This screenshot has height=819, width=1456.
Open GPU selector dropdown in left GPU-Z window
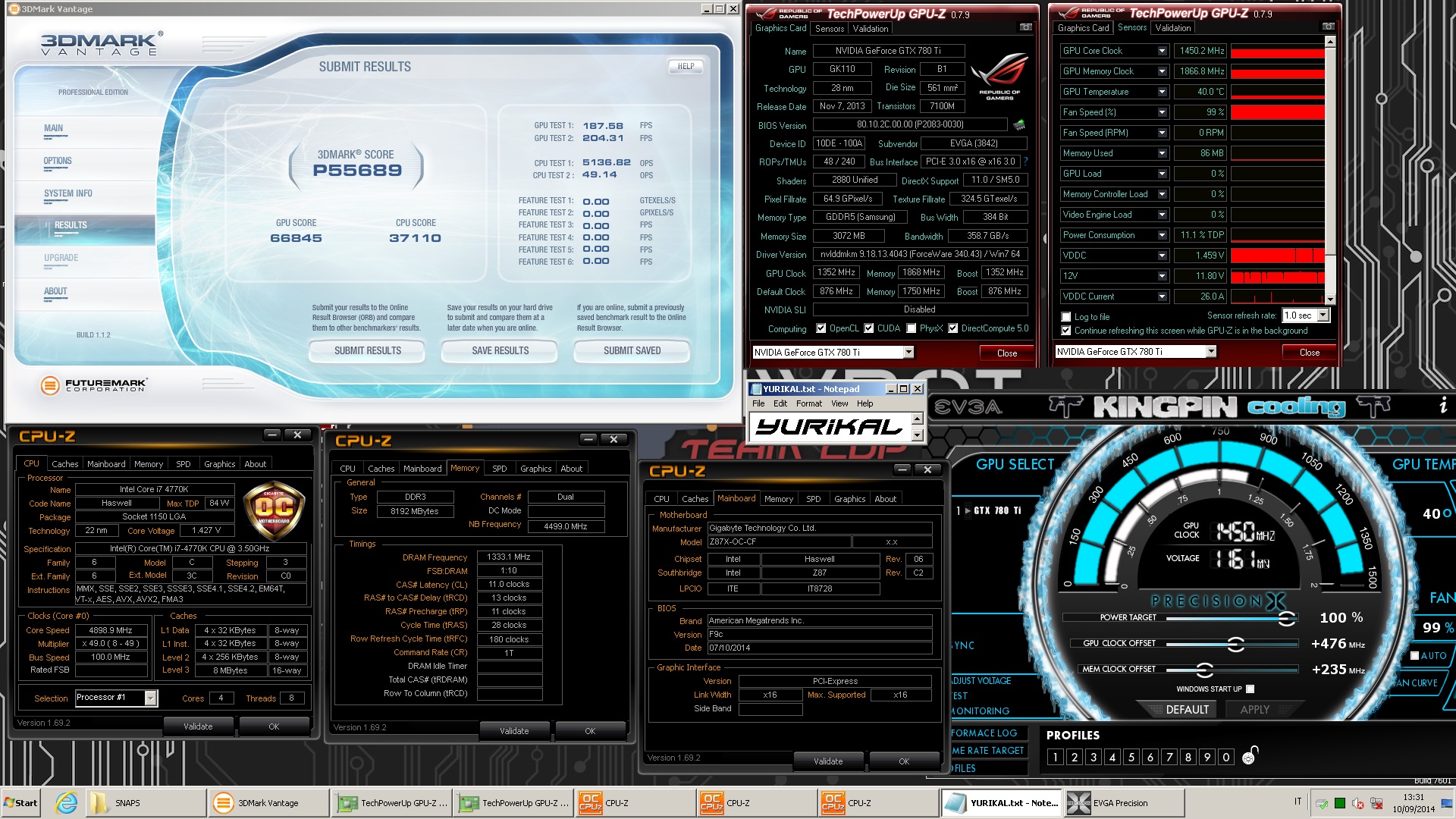908,352
